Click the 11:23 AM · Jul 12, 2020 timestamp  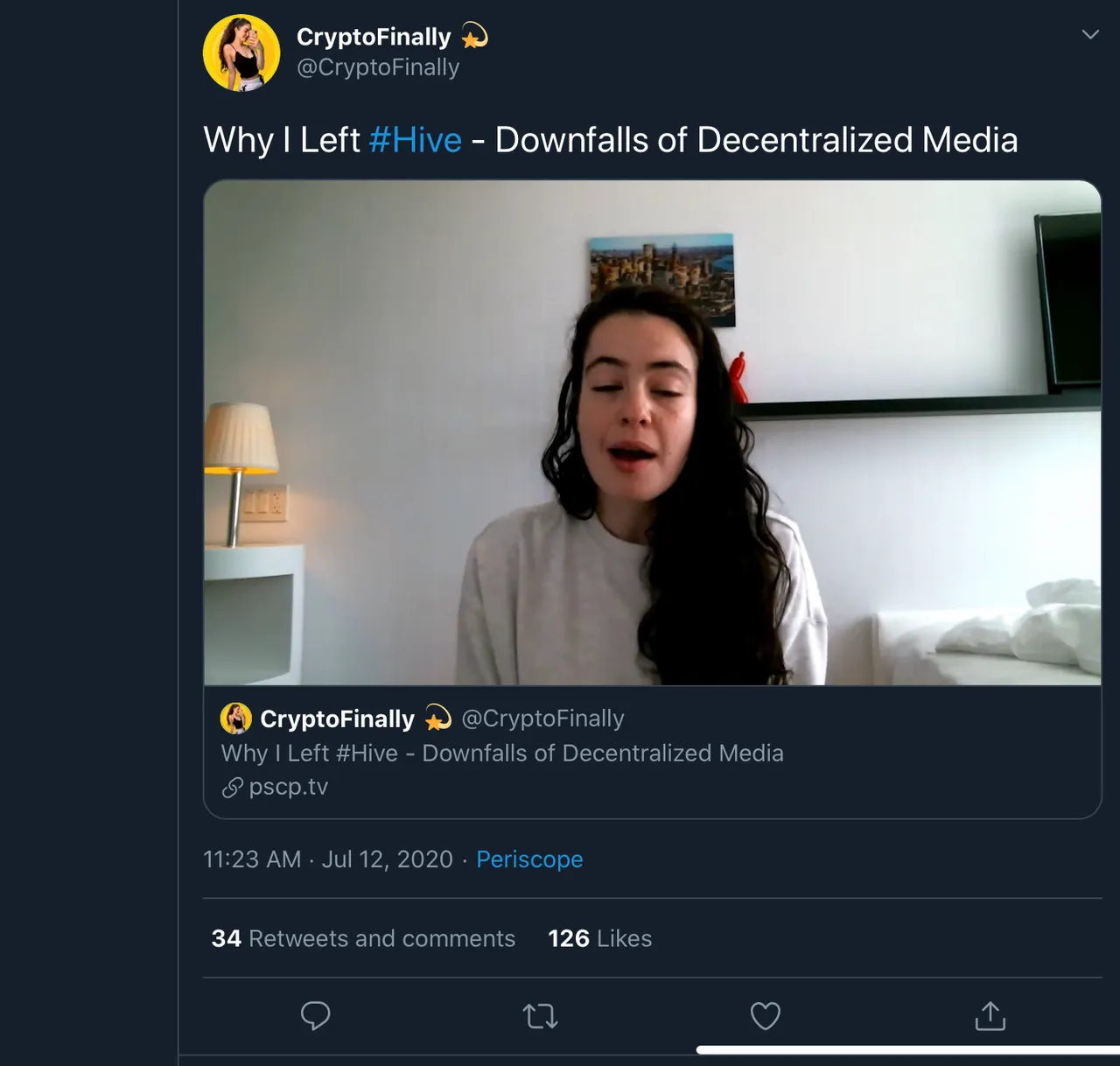coord(328,859)
